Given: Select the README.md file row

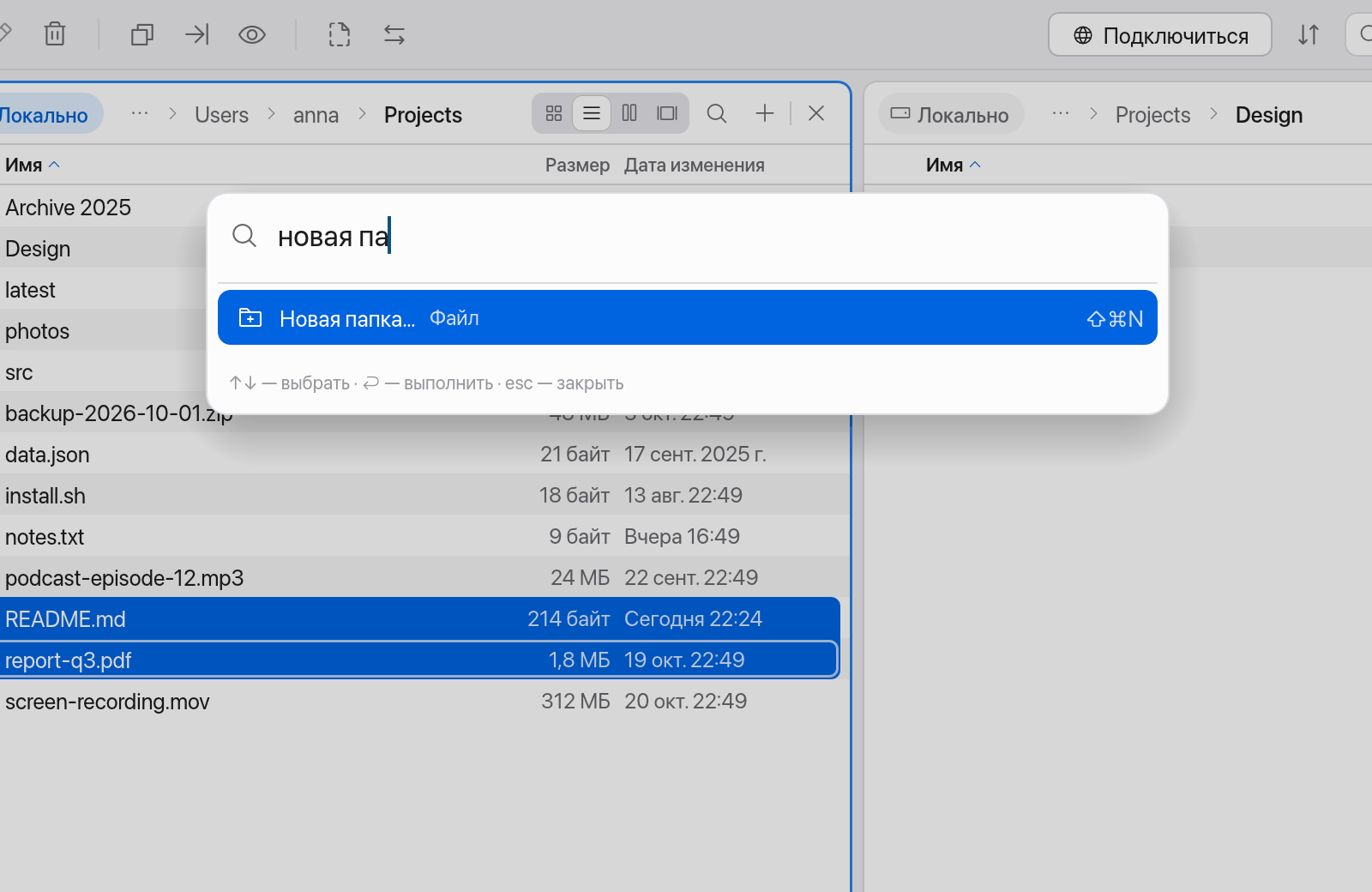Looking at the screenshot, I should point(420,619).
